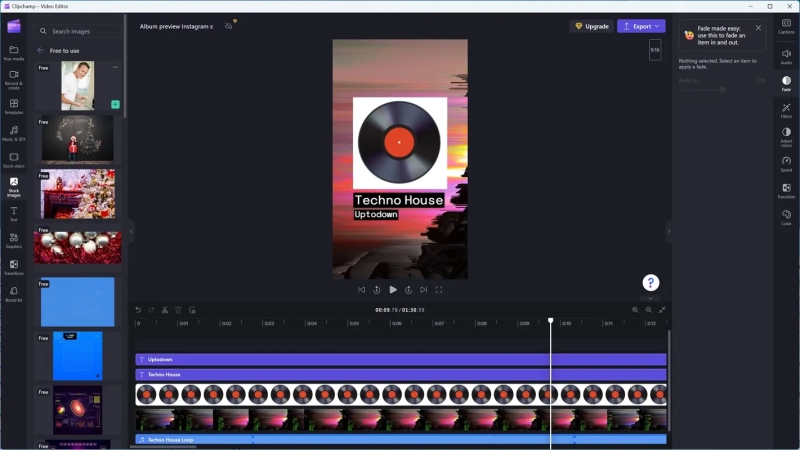Image resolution: width=800 pixels, height=450 pixels.
Task: Click the split scissors icon in timeline toolbar
Action: click(165, 310)
